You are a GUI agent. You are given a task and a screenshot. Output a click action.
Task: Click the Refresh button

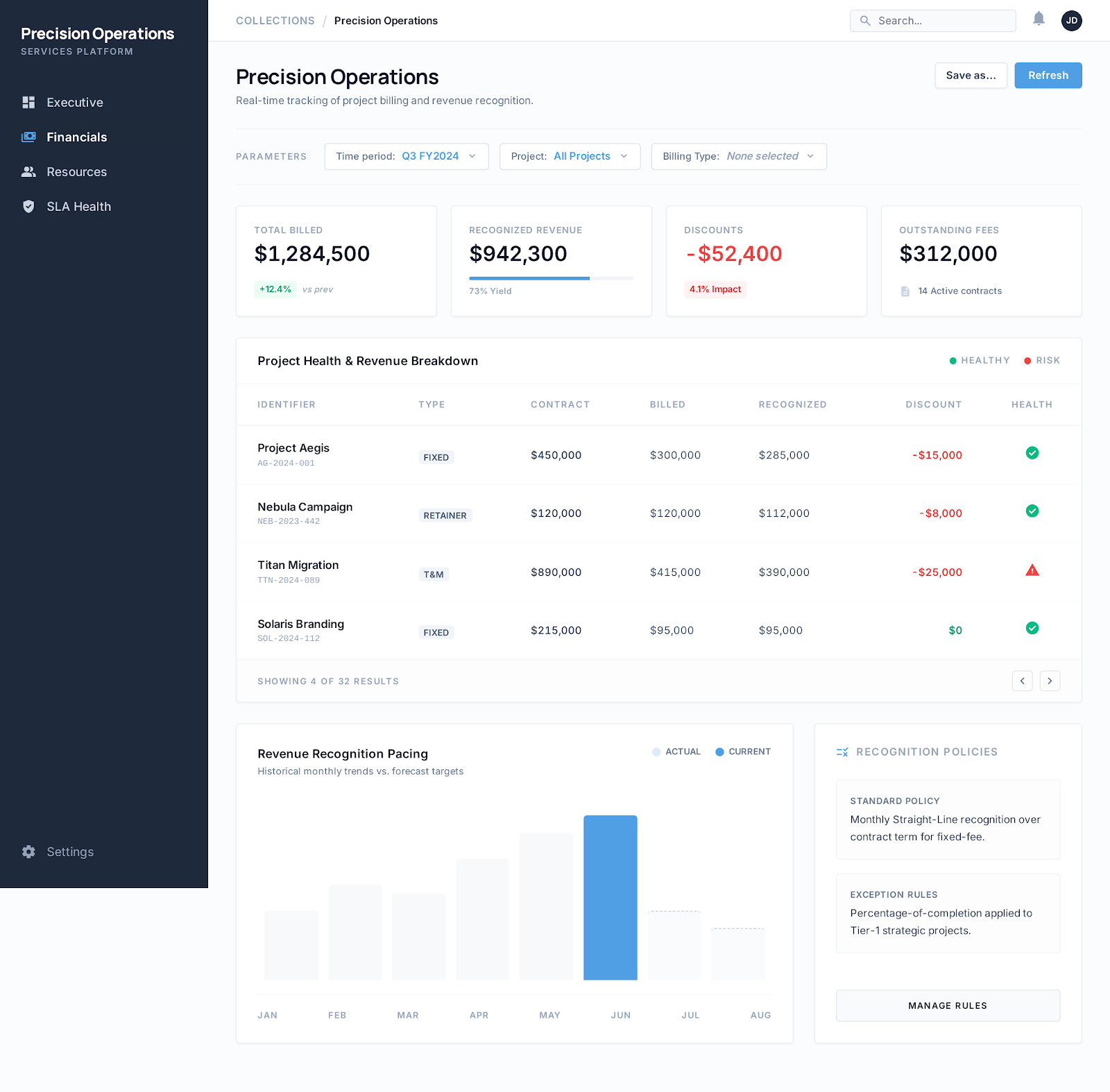1048,75
